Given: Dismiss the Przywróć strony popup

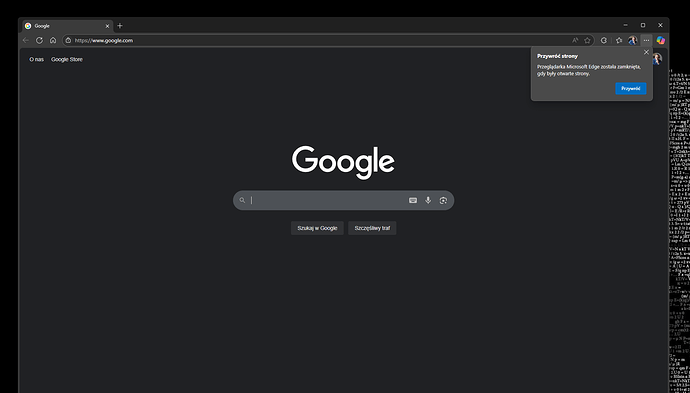Looking at the screenshot, I should coord(646,52).
